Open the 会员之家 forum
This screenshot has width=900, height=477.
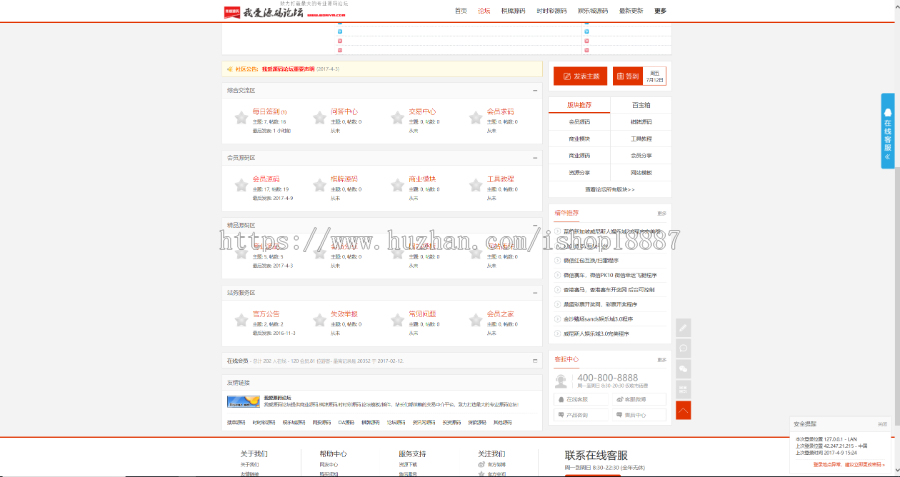click(501, 314)
